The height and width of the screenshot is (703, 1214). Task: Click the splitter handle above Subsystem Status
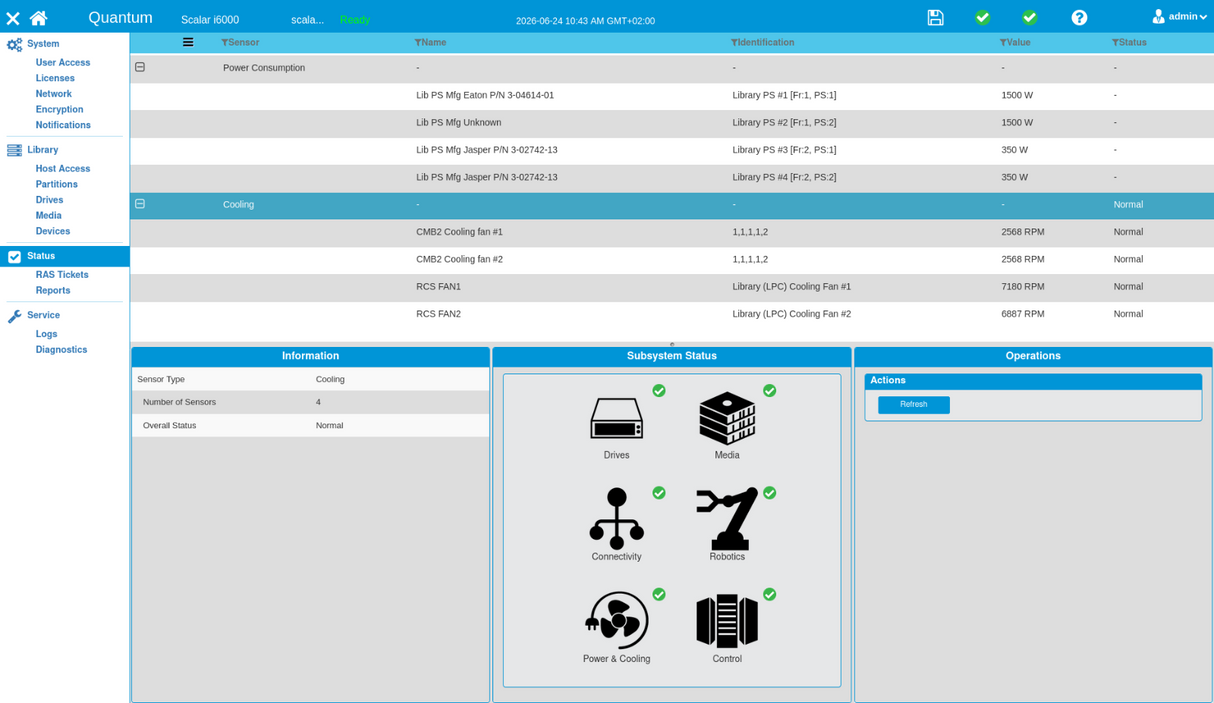(672, 344)
